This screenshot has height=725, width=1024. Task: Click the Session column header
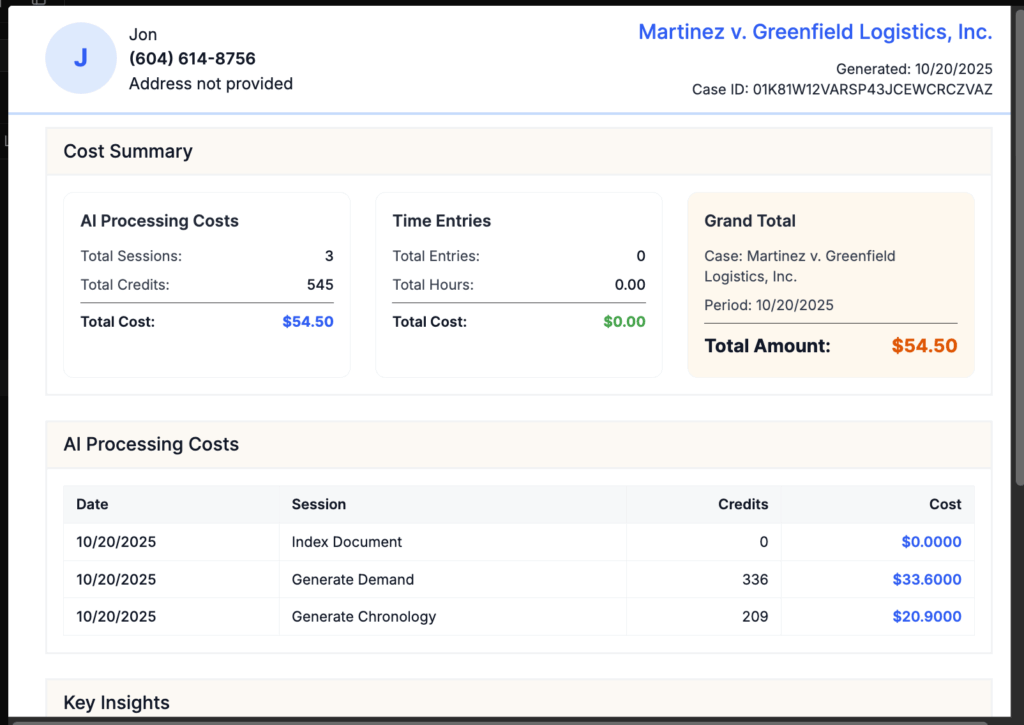[319, 504]
